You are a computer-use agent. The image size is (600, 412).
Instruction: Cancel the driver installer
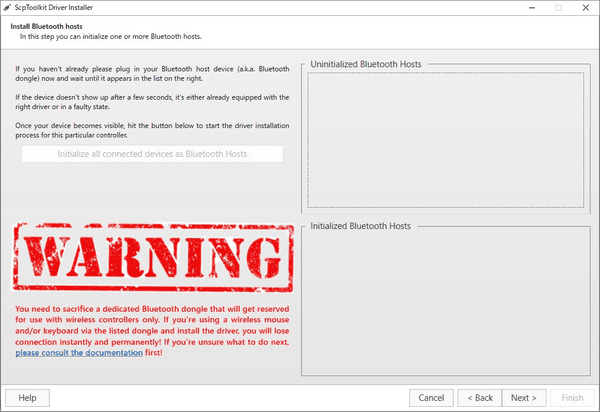click(x=431, y=398)
